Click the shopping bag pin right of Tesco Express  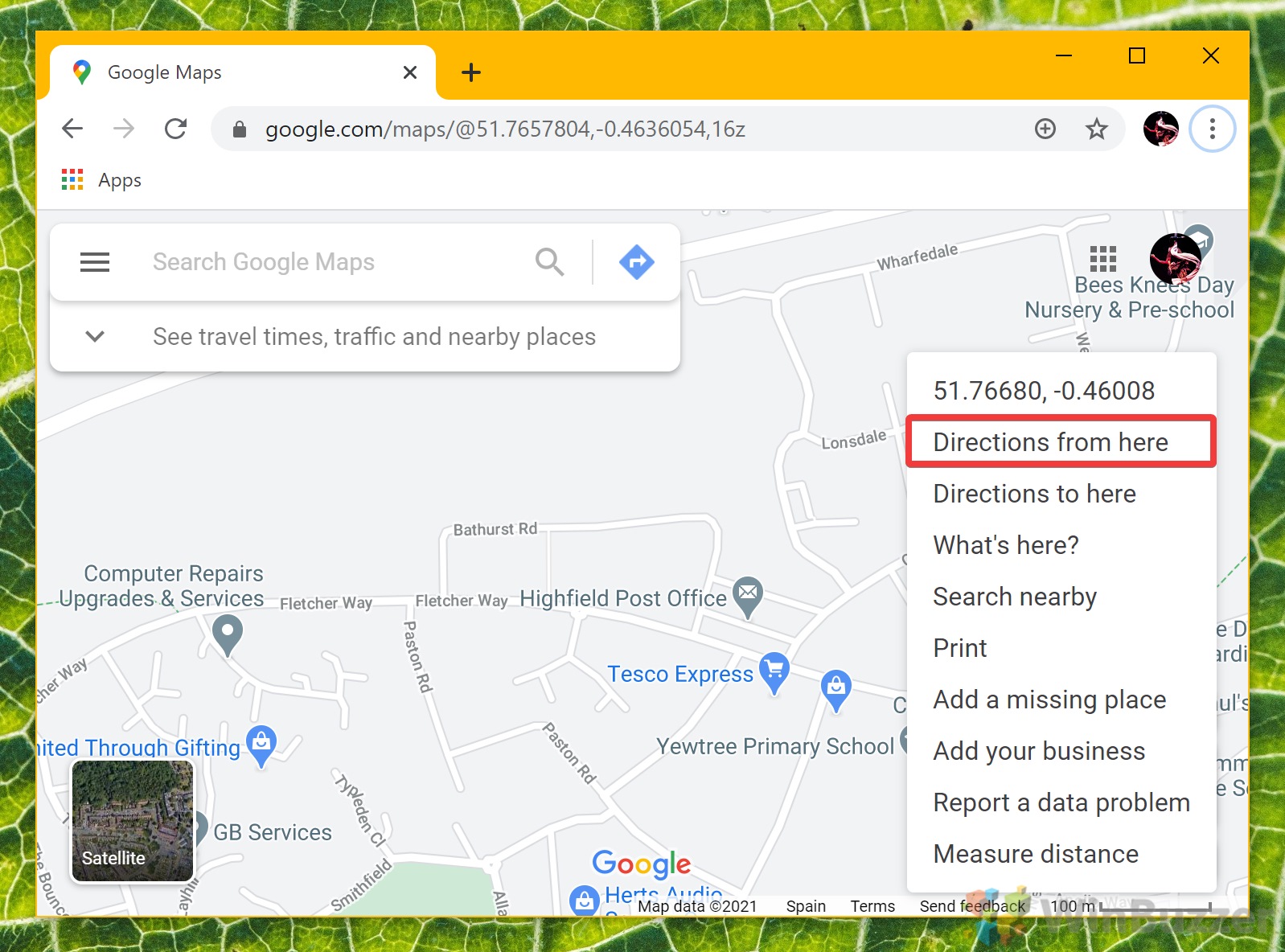click(x=836, y=691)
